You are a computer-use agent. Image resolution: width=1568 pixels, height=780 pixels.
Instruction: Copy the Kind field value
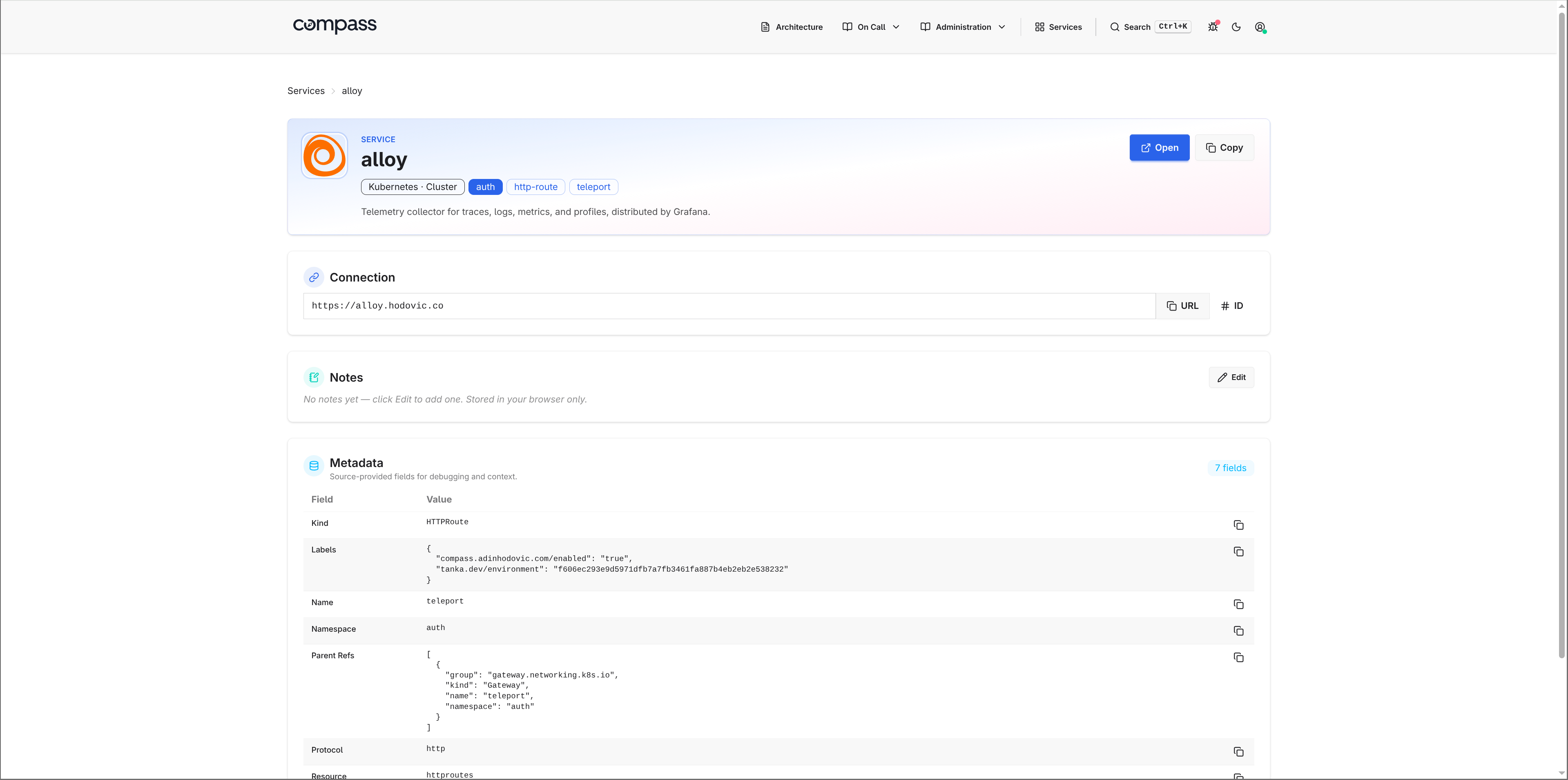coord(1238,525)
